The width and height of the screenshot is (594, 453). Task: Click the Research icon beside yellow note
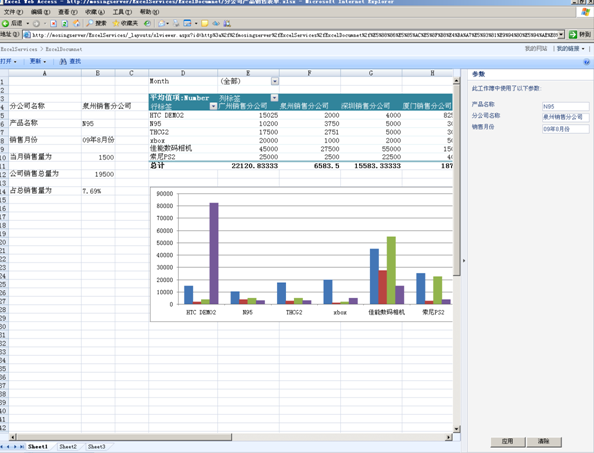[x=216, y=23]
